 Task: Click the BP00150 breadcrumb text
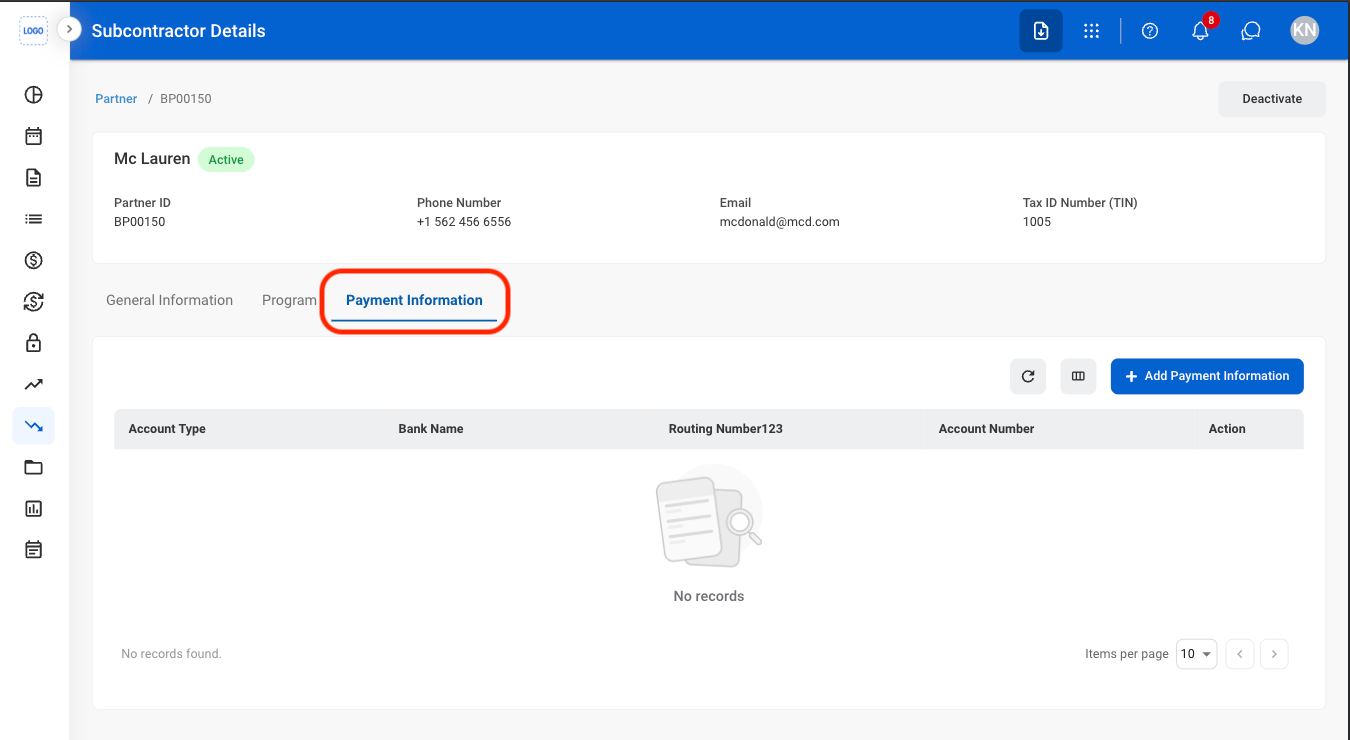point(186,99)
